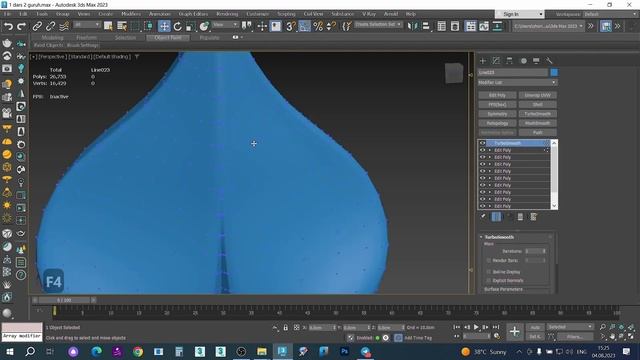Toggle visibility eye of TurboSmooth modifier
Screen dimensions: 640x360
(482, 143)
